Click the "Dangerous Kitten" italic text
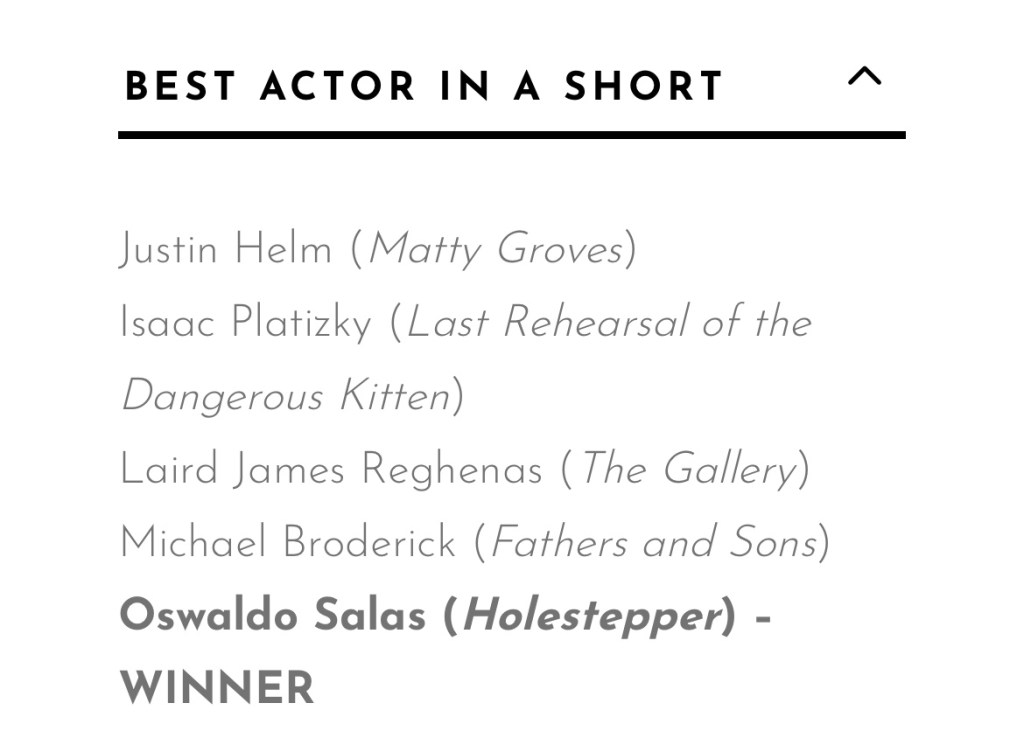 (286, 396)
